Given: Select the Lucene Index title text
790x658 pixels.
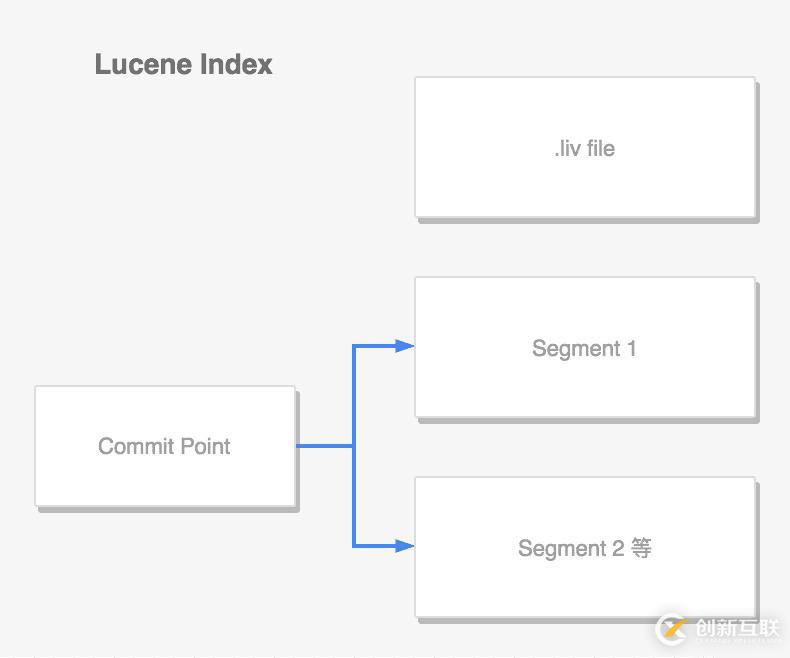Looking at the screenshot, I should (183, 64).
